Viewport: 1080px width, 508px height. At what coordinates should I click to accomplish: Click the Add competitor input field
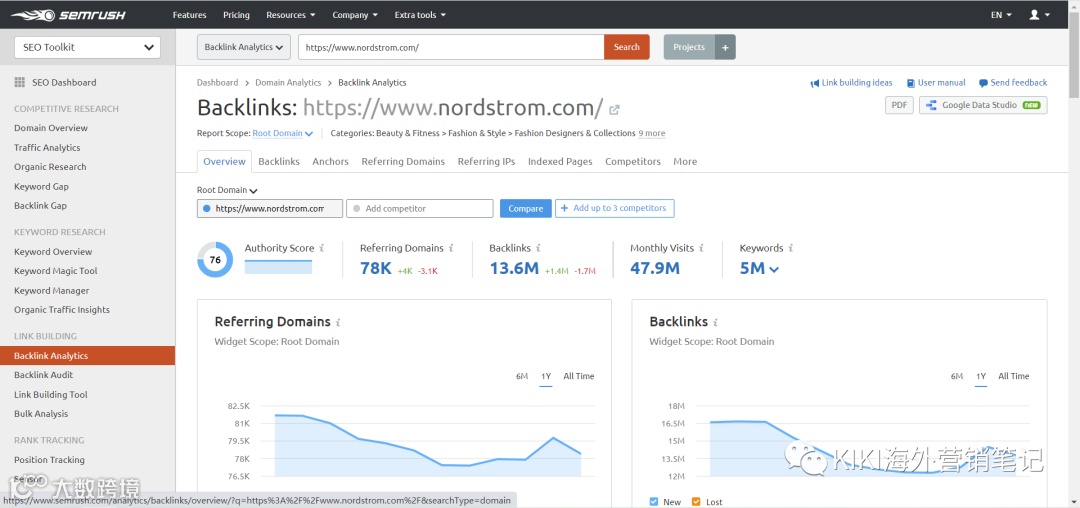(419, 209)
